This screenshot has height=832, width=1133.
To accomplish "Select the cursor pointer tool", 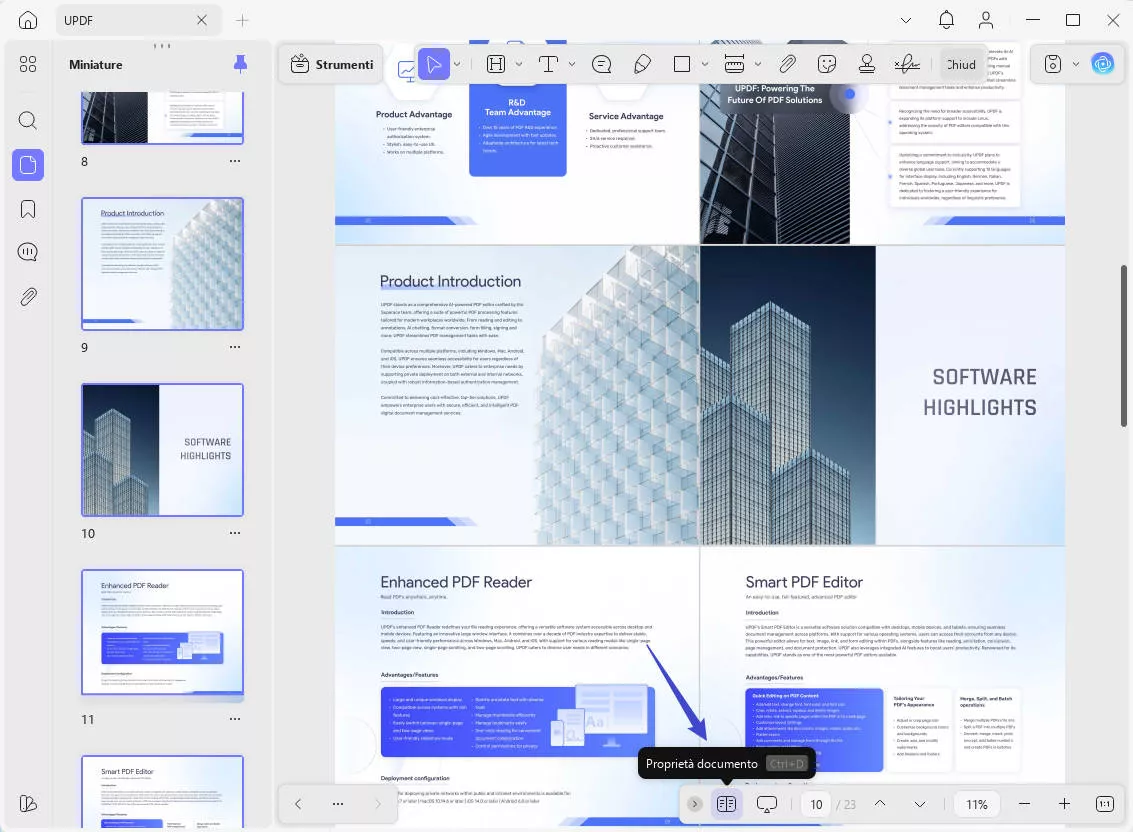I will tap(434, 64).
